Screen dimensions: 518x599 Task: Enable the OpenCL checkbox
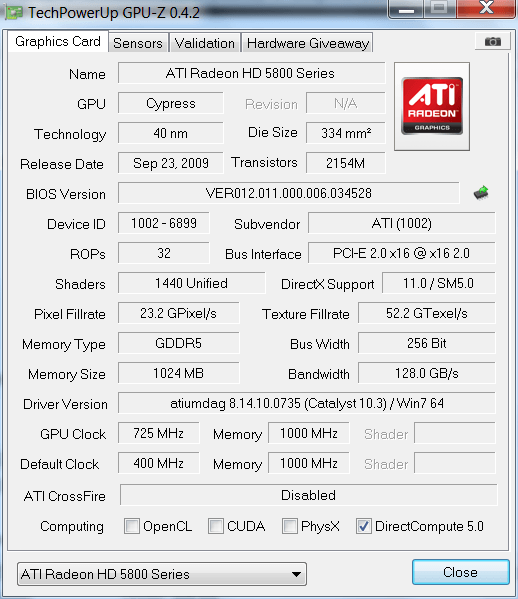click(132, 526)
